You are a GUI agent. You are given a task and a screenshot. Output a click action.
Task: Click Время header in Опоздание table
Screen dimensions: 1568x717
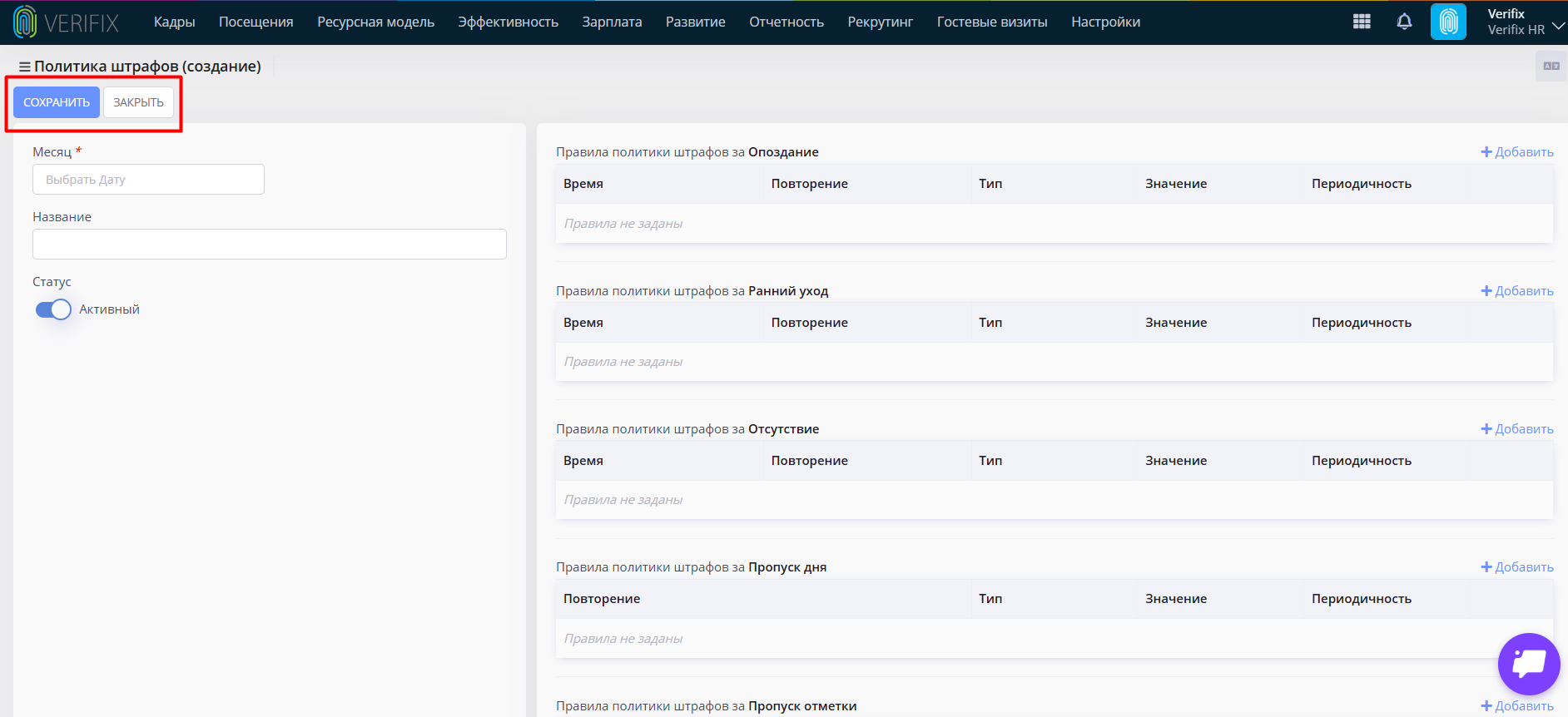[x=583, y=184]
